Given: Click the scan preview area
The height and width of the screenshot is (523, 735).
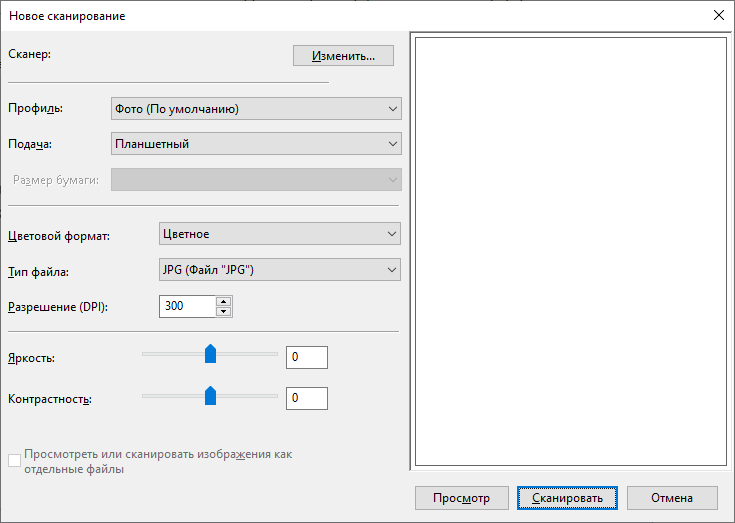Looking at the screenshot, I should tap(571, 252).
